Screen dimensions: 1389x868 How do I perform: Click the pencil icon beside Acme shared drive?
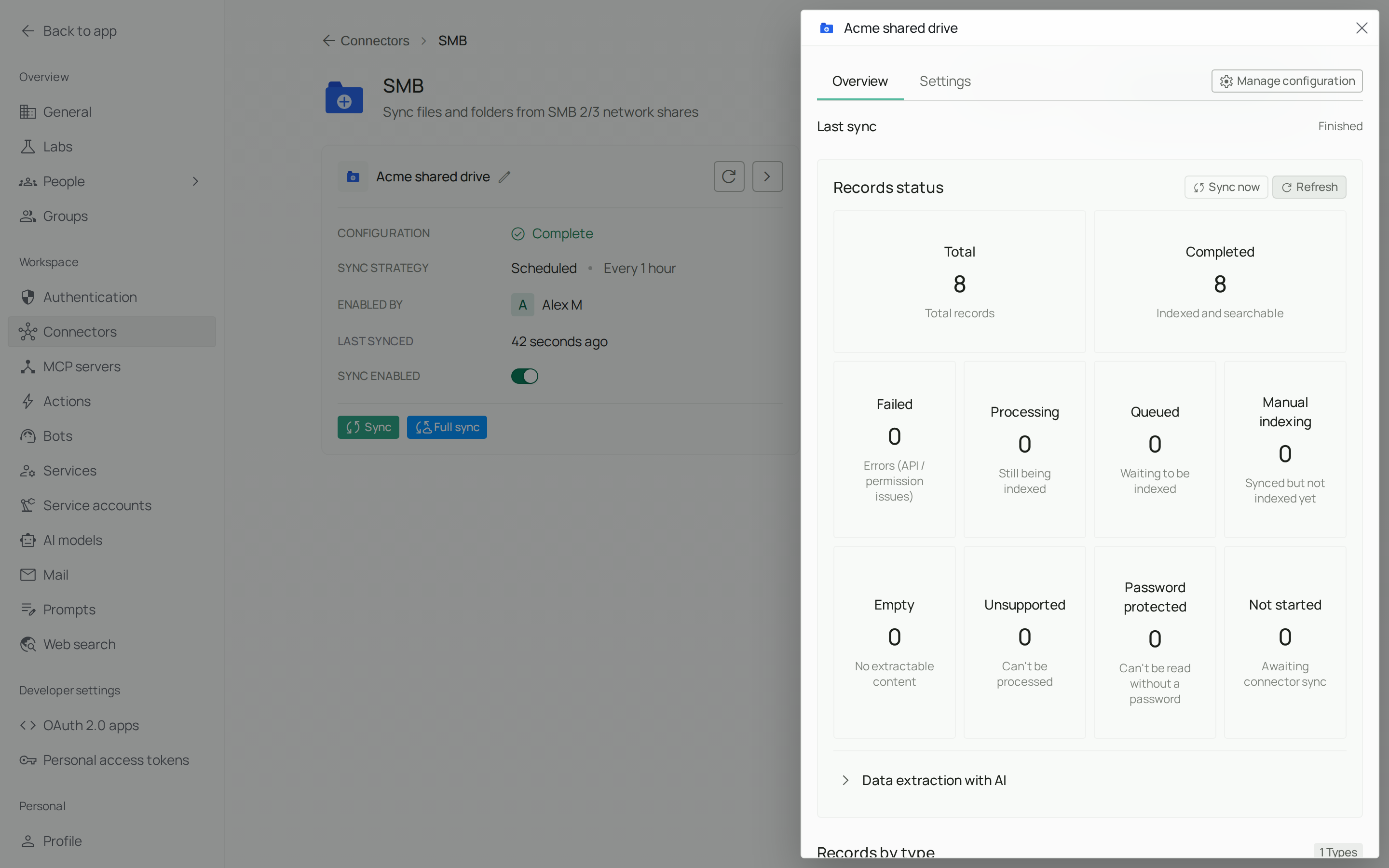(504, 177)
